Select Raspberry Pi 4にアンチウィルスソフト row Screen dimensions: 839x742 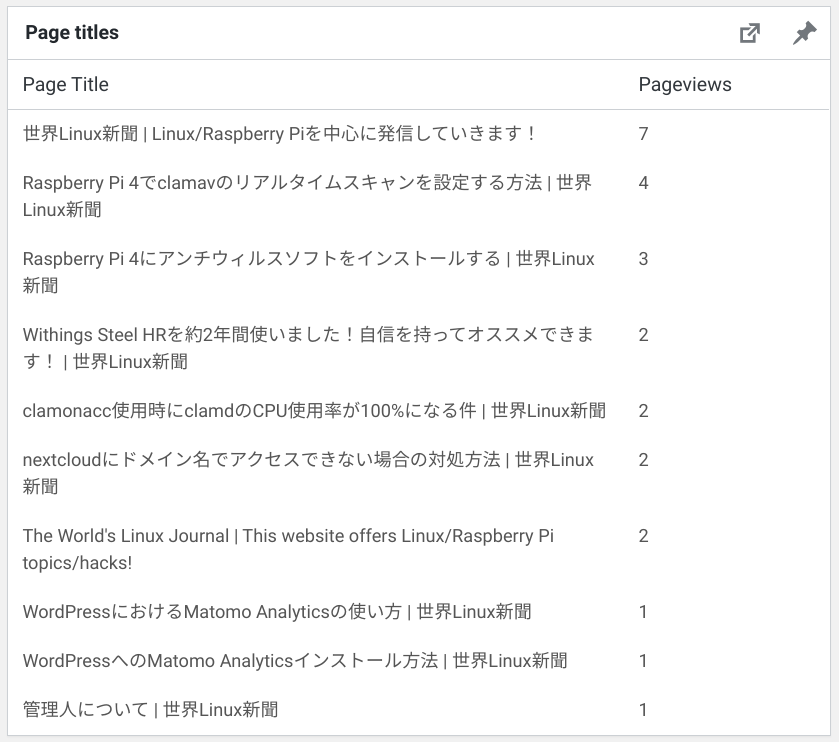(x=419, y=272)
